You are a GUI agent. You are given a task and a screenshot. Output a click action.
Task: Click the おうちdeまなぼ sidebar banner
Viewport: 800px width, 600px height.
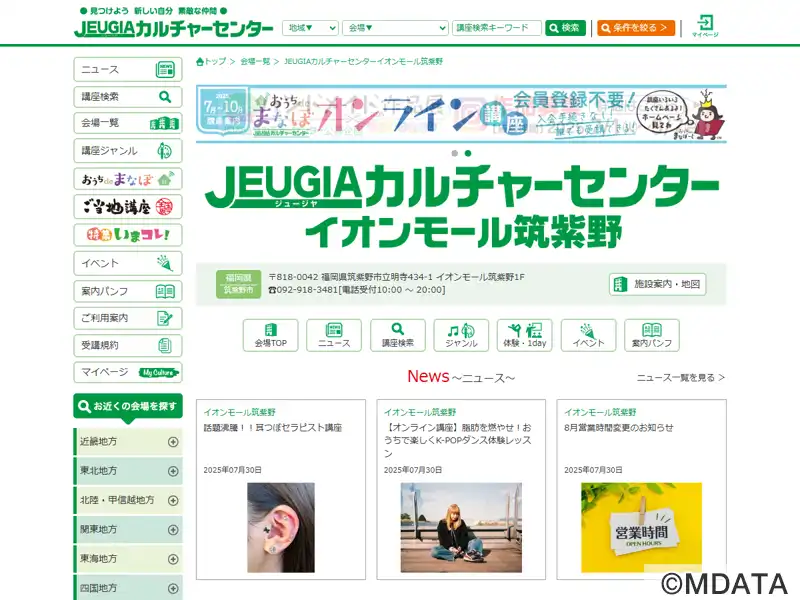(128, 179)
